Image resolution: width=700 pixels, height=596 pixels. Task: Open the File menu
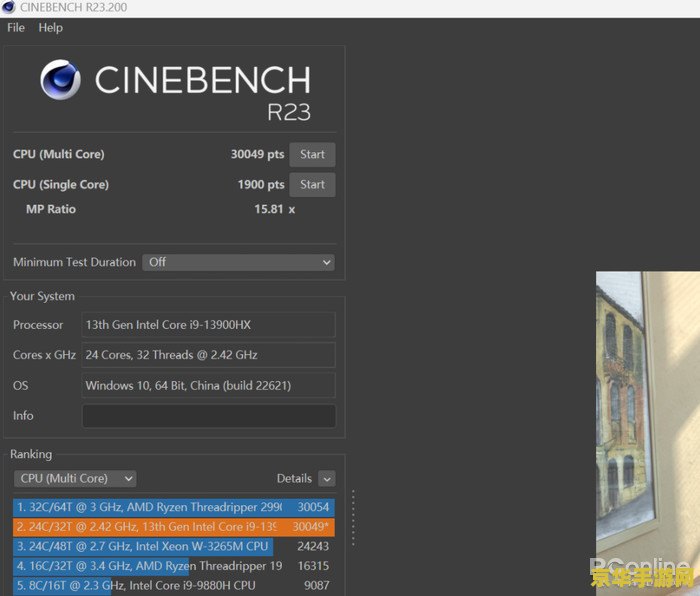click(16, 28)
